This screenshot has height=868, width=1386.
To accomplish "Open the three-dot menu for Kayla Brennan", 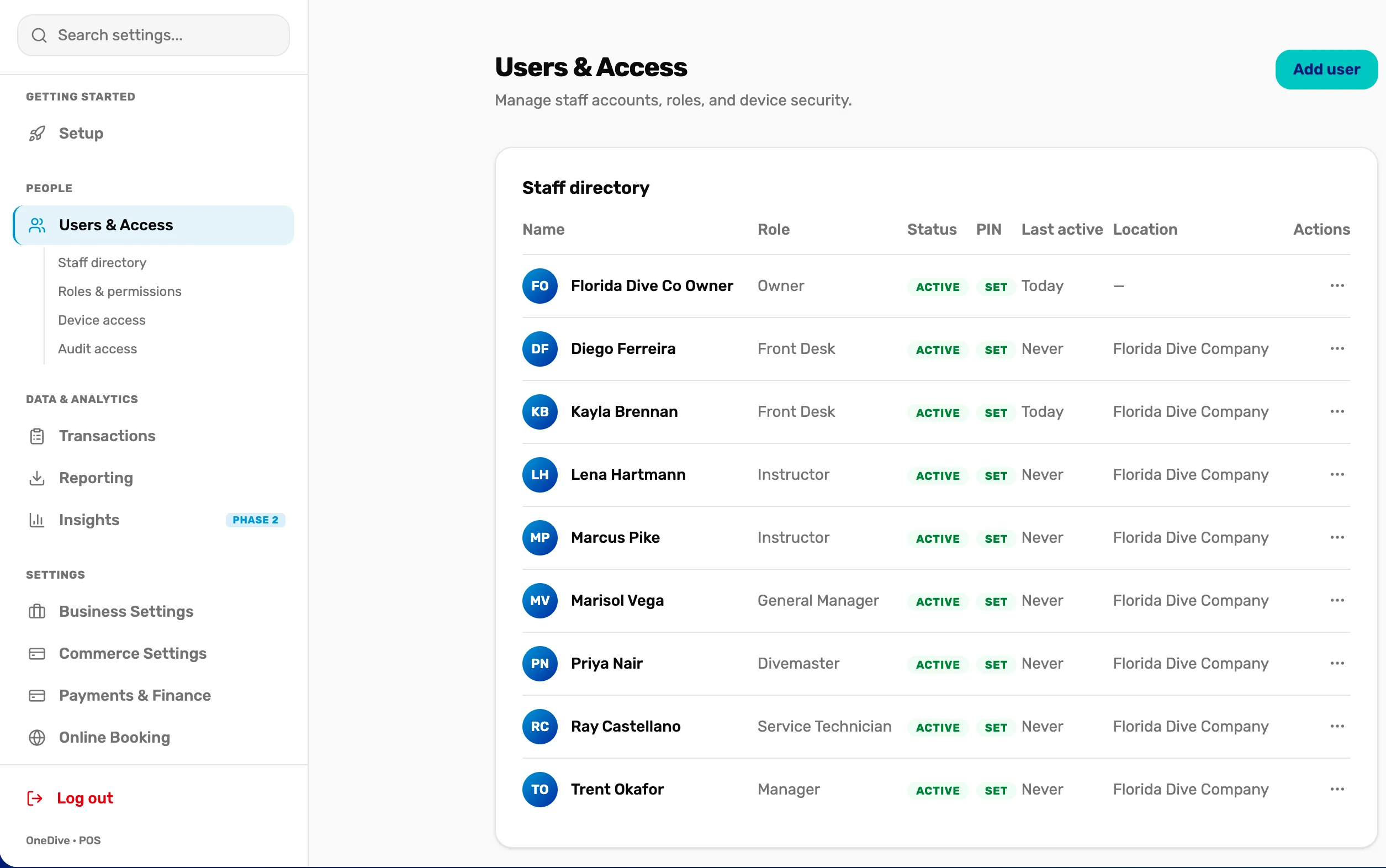I will 1337,411.
